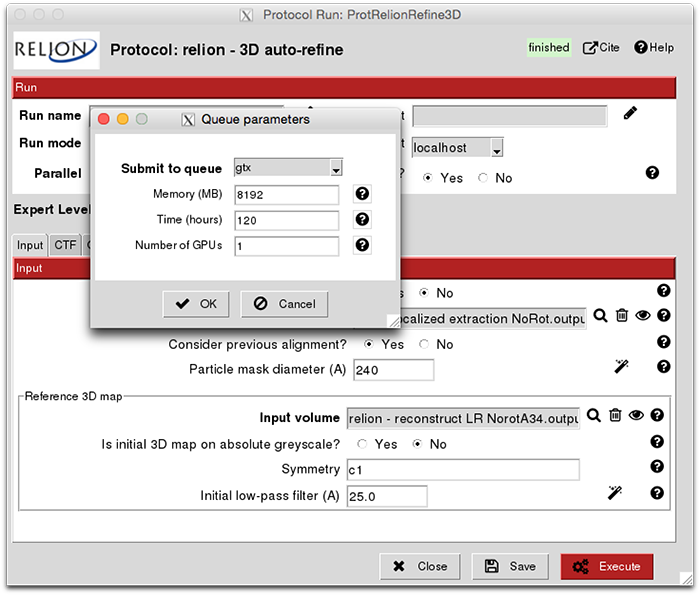The image size is (700, 595).
Task: Click the Time (hours) input field
Action: coord(287,220)
